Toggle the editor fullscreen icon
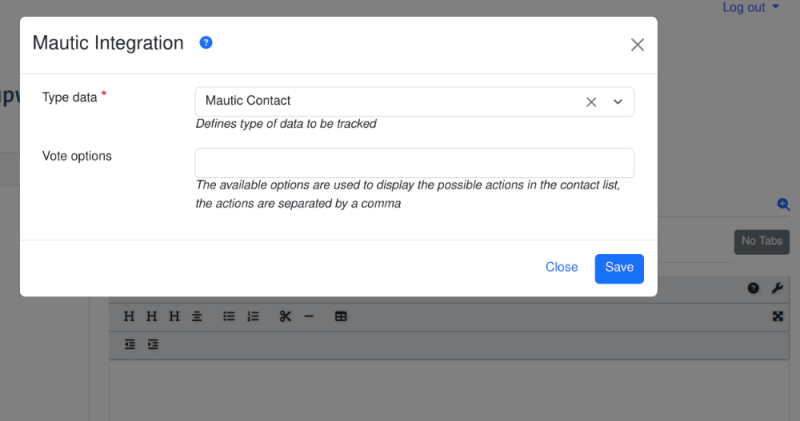This screenshot has width=800, height=421. (x=778, y=316)
